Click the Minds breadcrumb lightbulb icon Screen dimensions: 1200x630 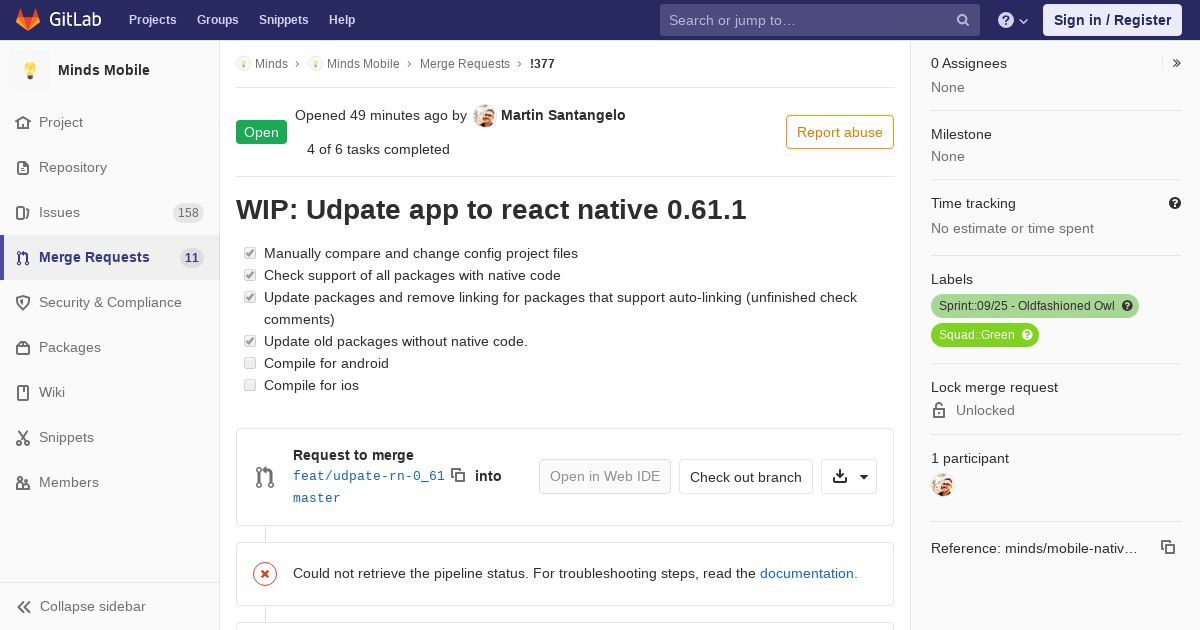[x=243, y=63]
